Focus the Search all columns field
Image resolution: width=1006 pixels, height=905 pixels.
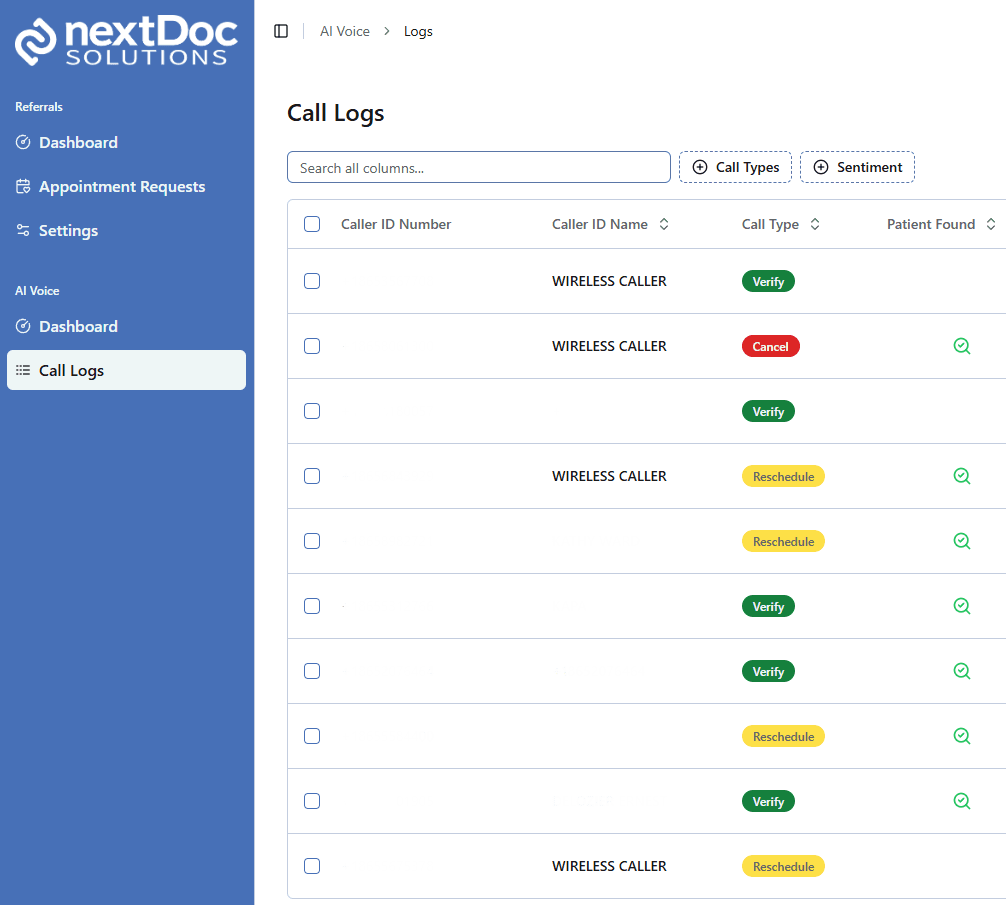pos(478,167)
